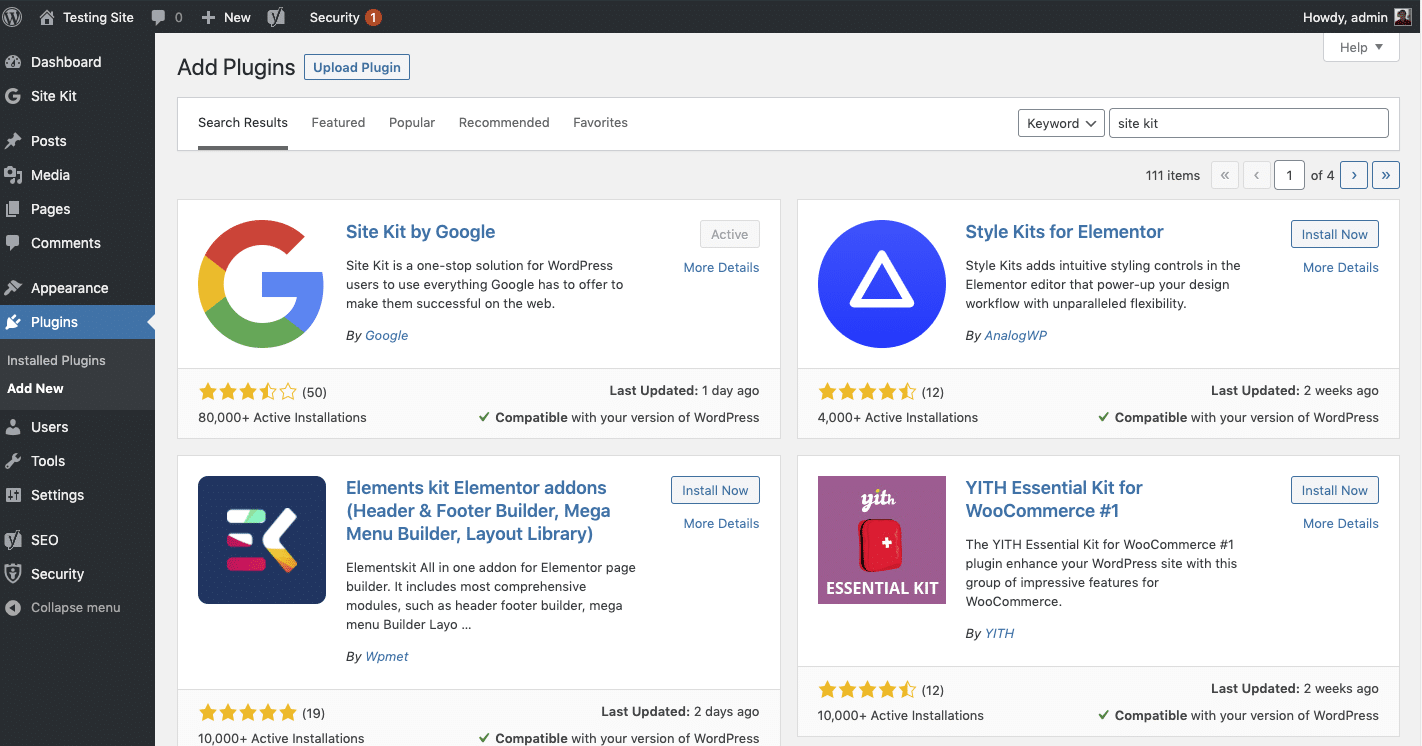
Task: Open More Details for YITH Essential Kit
Action: tap(1341, 523)
